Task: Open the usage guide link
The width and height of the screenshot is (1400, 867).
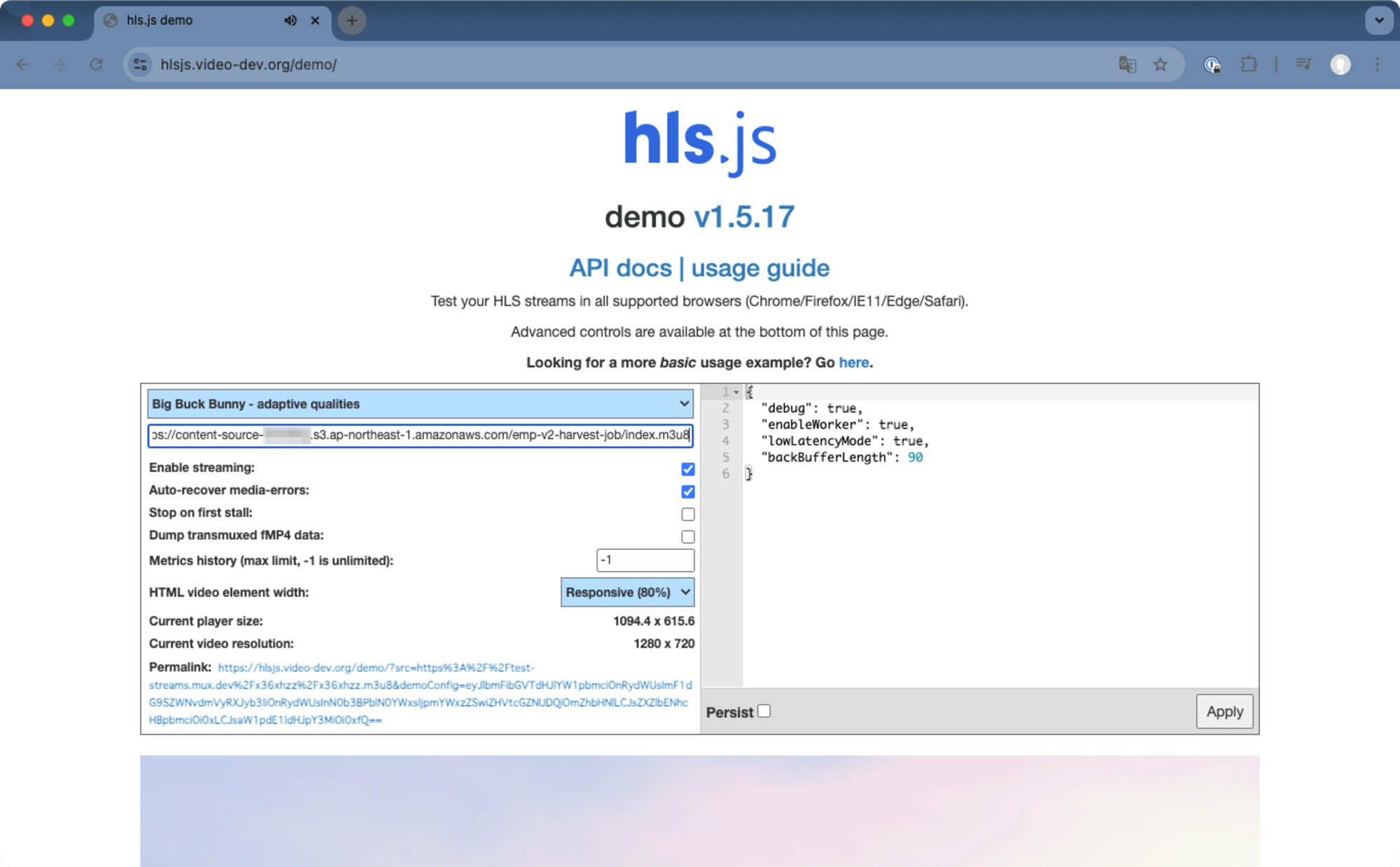Action: pos(760,268)
